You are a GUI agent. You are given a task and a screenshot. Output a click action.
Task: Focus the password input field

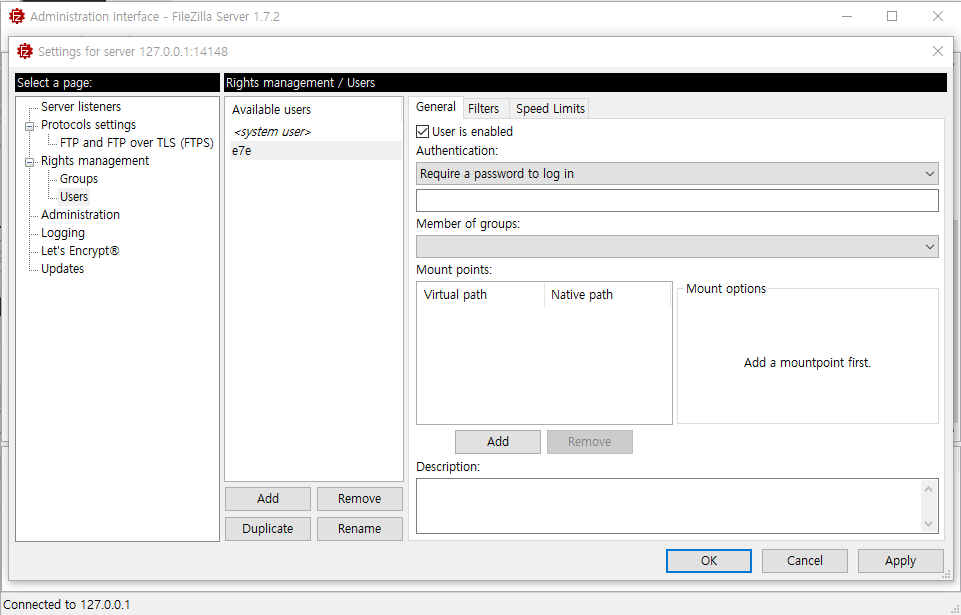[x=677, y=201]
